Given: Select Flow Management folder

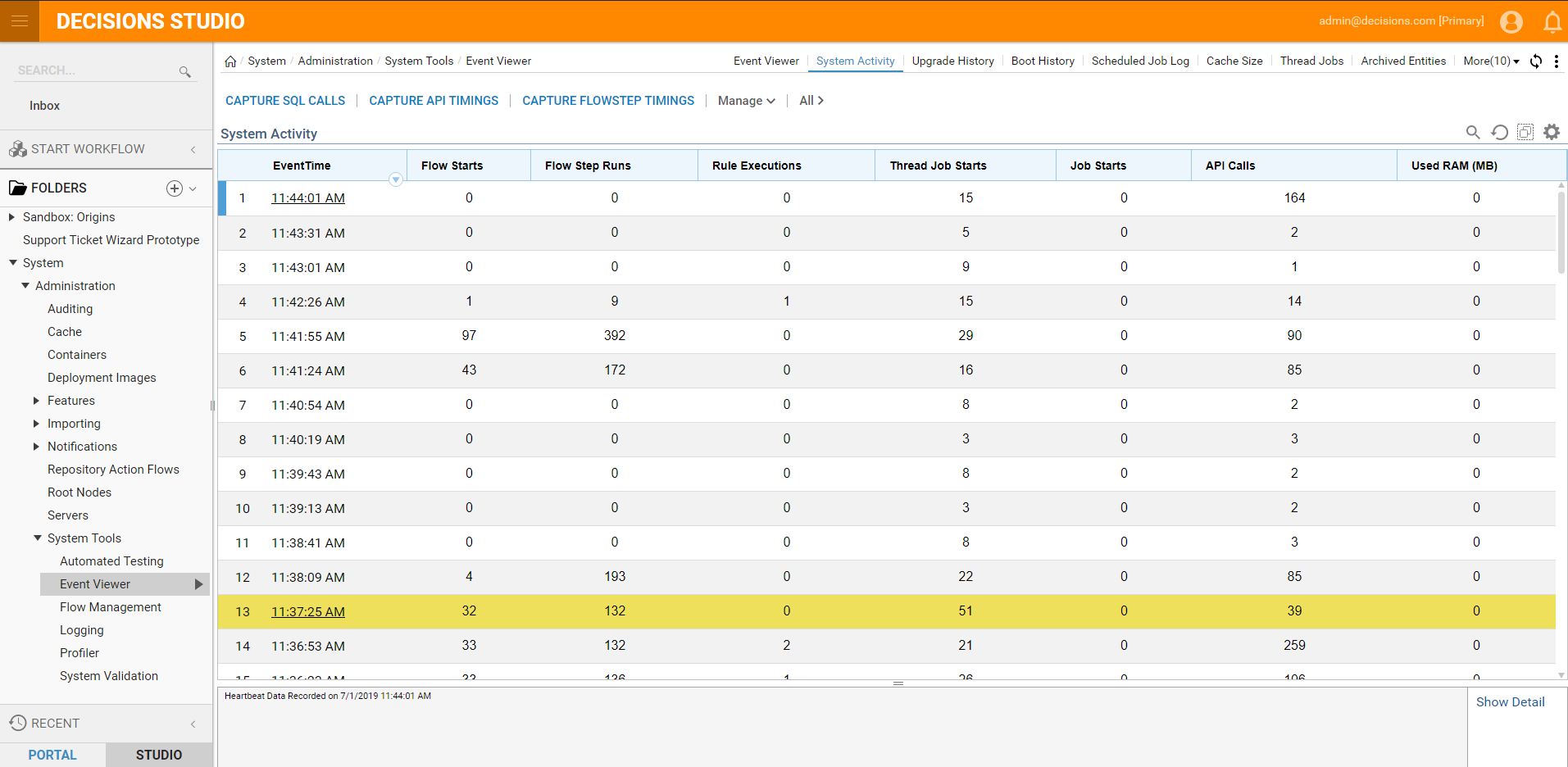Looking at the screenshot, I should [x=110, y=607].
